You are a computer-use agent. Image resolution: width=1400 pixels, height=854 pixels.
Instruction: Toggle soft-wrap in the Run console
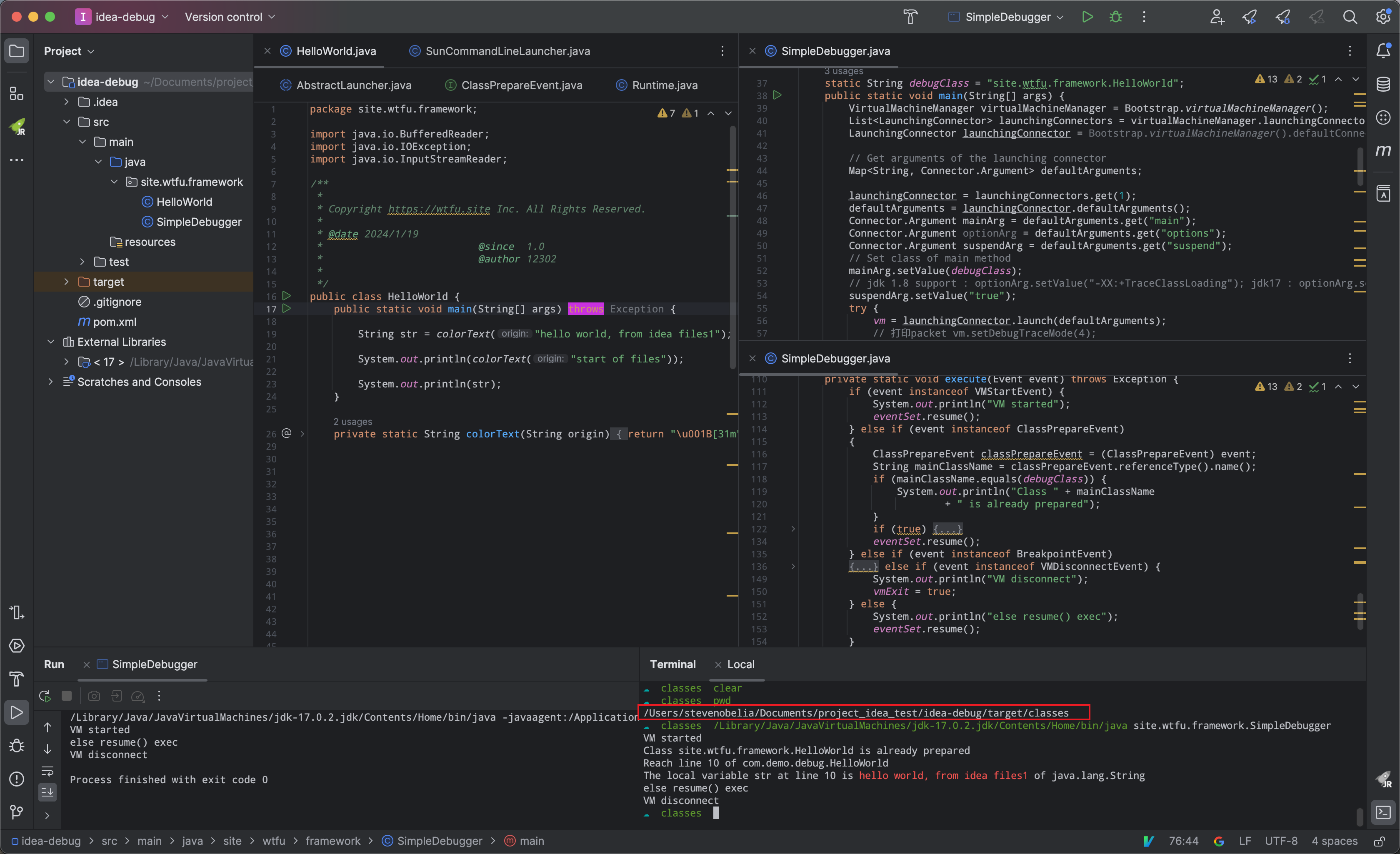click(48, 771)
